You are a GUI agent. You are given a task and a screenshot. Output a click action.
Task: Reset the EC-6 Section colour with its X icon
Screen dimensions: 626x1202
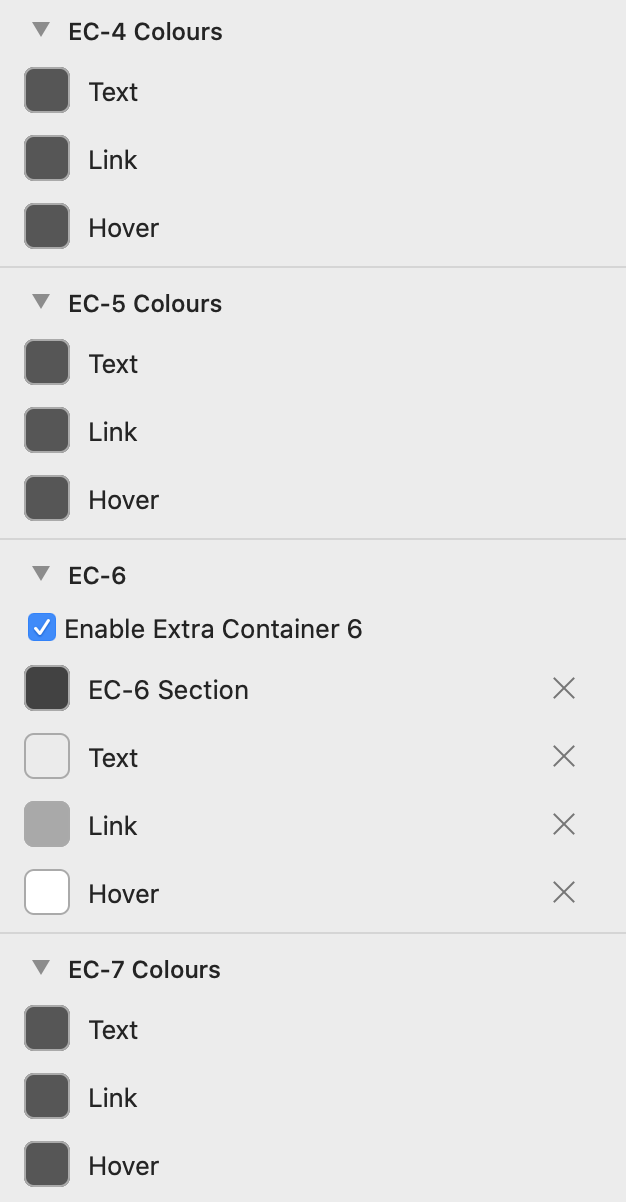[x=564, y=688]
